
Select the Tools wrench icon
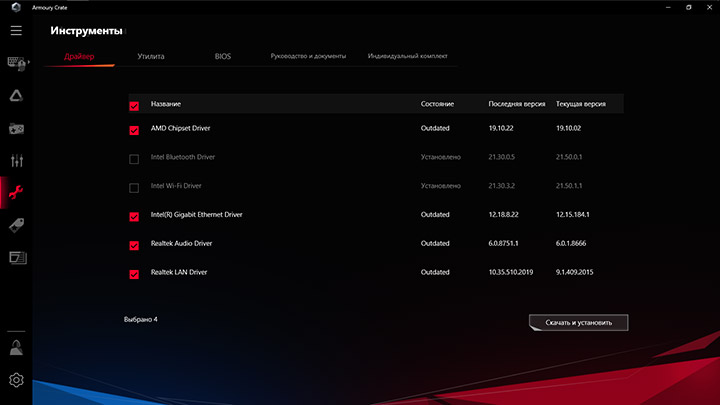[16, 192]
